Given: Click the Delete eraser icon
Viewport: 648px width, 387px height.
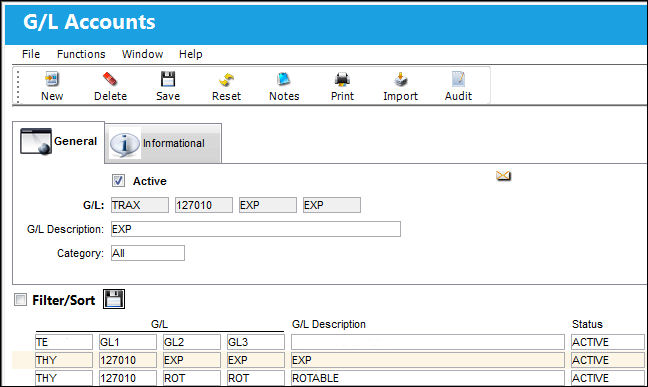Looking at the screenshot, I should pyautogui.click(x=110, y=79).
